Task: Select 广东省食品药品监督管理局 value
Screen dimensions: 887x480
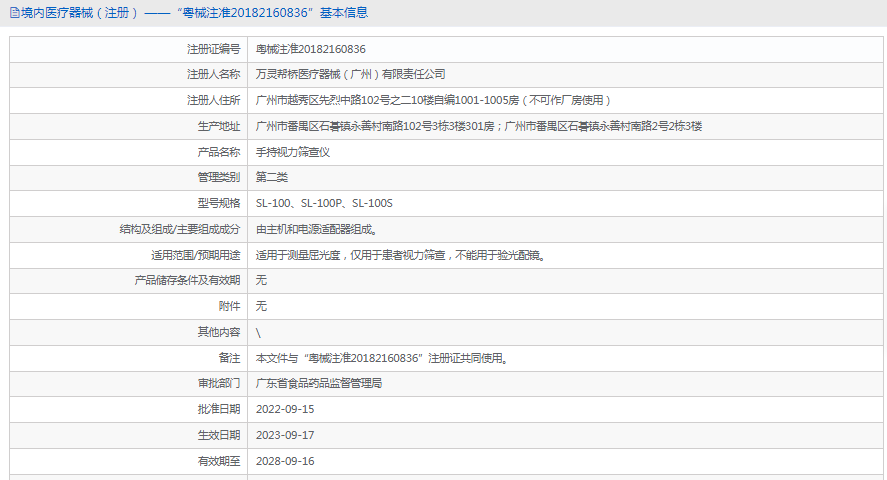Action: click(319, 383)
